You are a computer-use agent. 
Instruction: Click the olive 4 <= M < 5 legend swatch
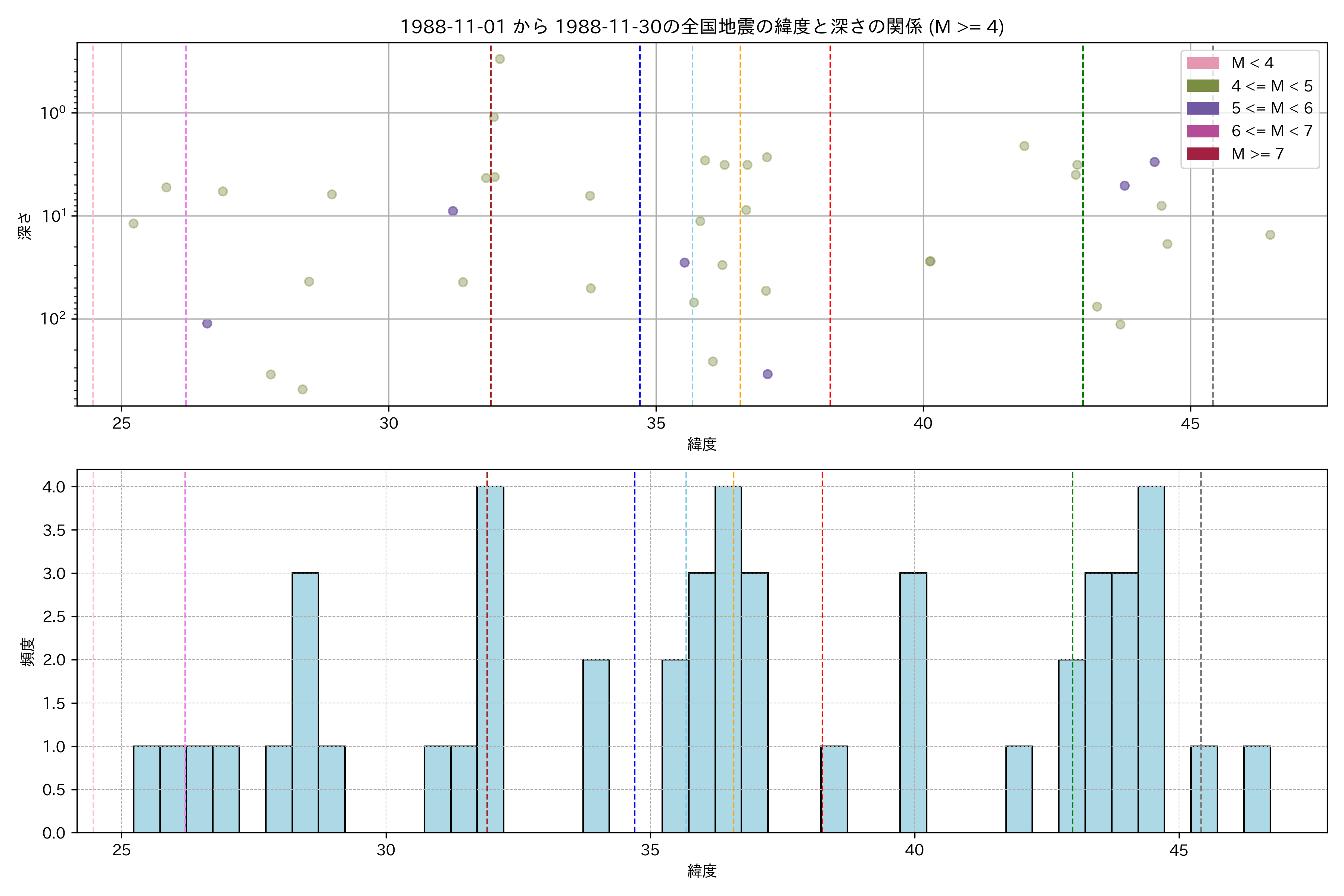[x=1202, y=86]
